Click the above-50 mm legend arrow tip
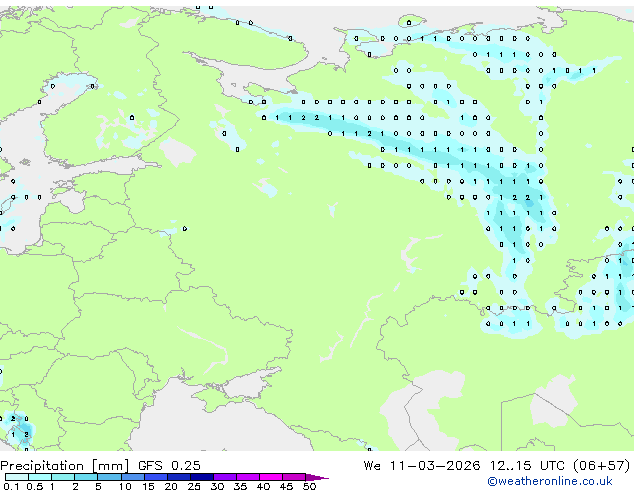This screenshot has height=490, width=634. point(317,478)
